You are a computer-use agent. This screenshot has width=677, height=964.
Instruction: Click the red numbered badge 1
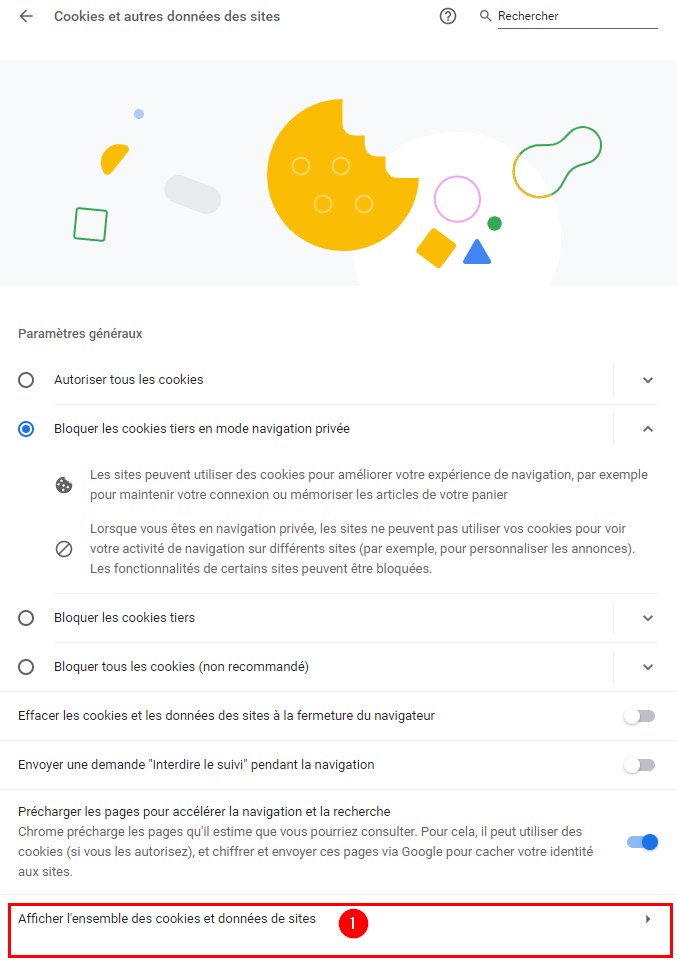click(x=353, y=923)
